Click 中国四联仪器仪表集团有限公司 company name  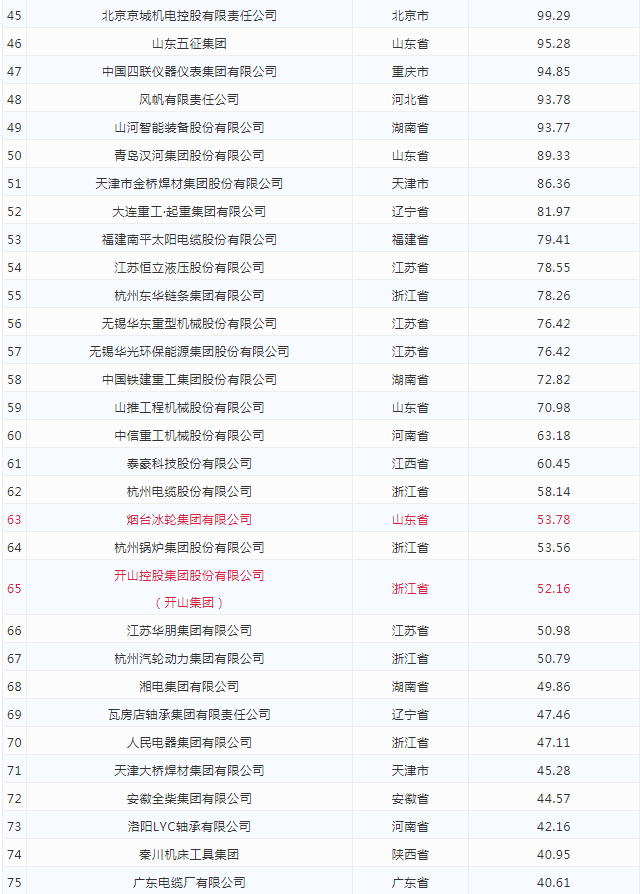pos(189,71)
